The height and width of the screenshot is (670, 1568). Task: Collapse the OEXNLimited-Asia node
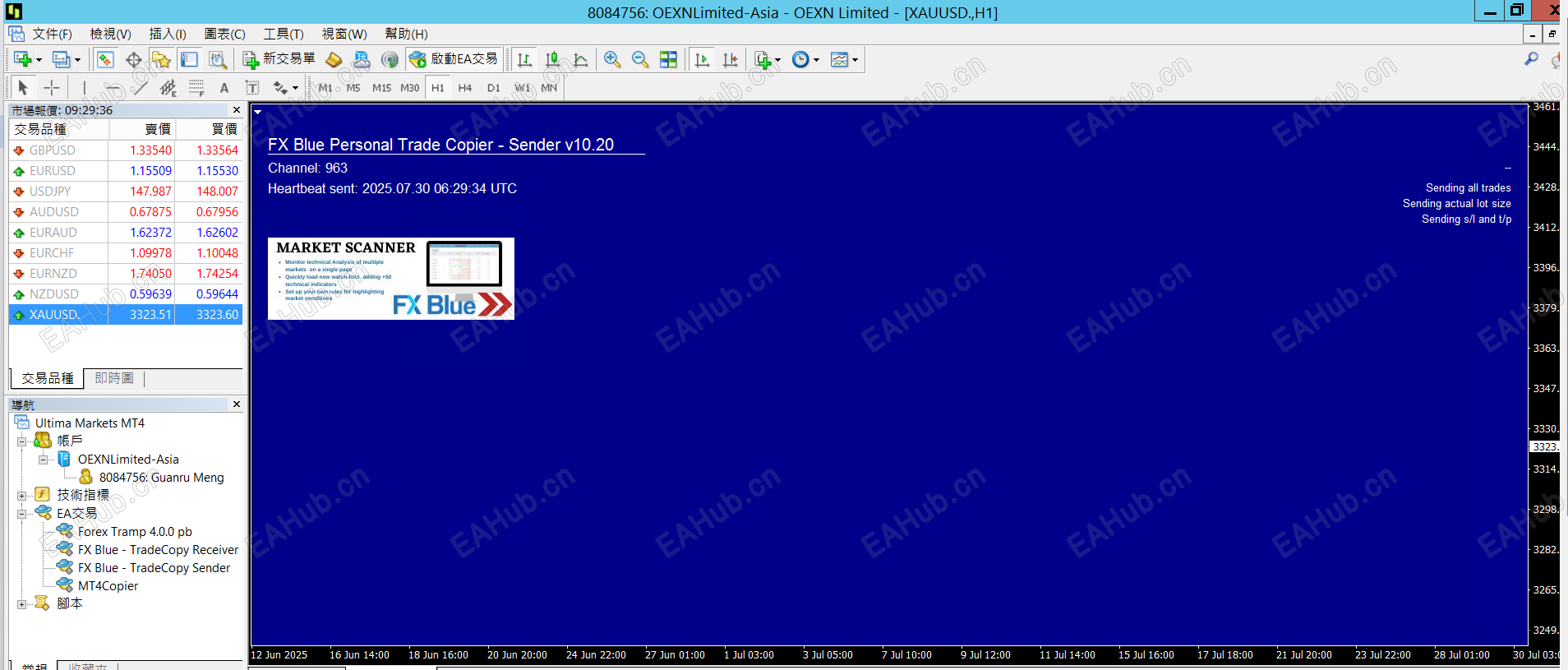pos(44,460)
